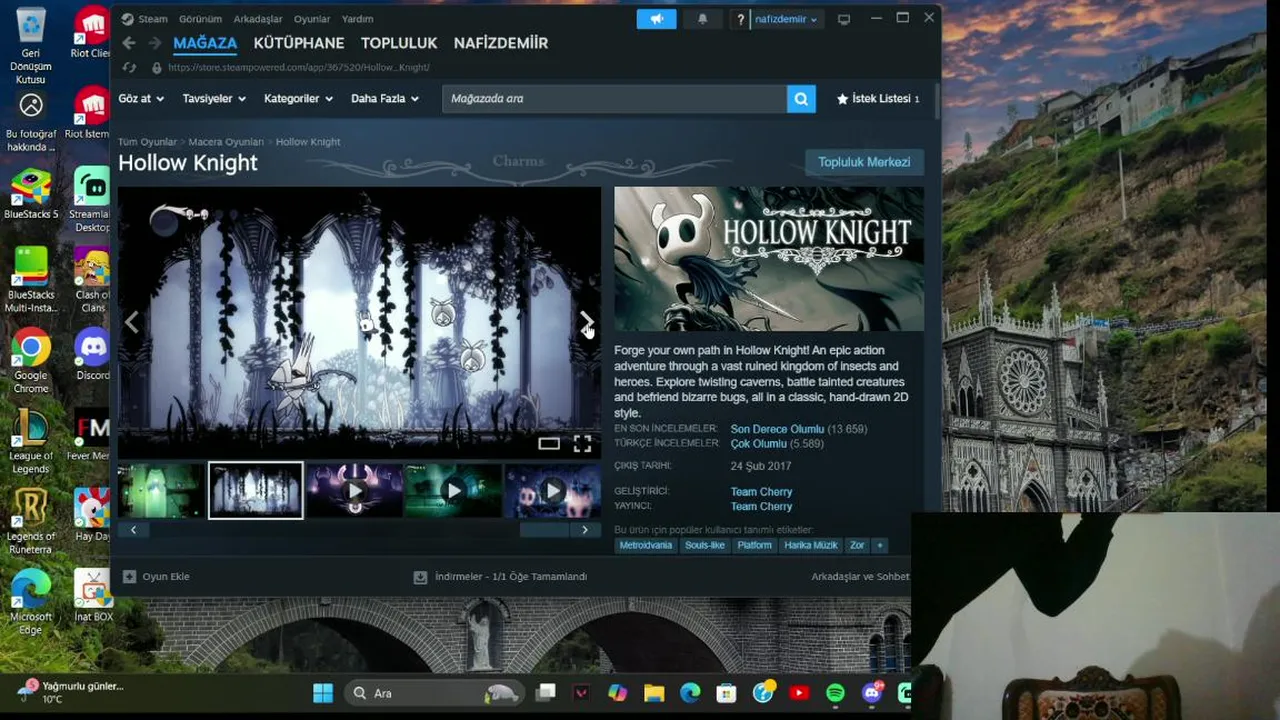1280x720 pixels.
Task: Open the NAFİZDEMİİR profile tab
Action: tap(501, 43)
